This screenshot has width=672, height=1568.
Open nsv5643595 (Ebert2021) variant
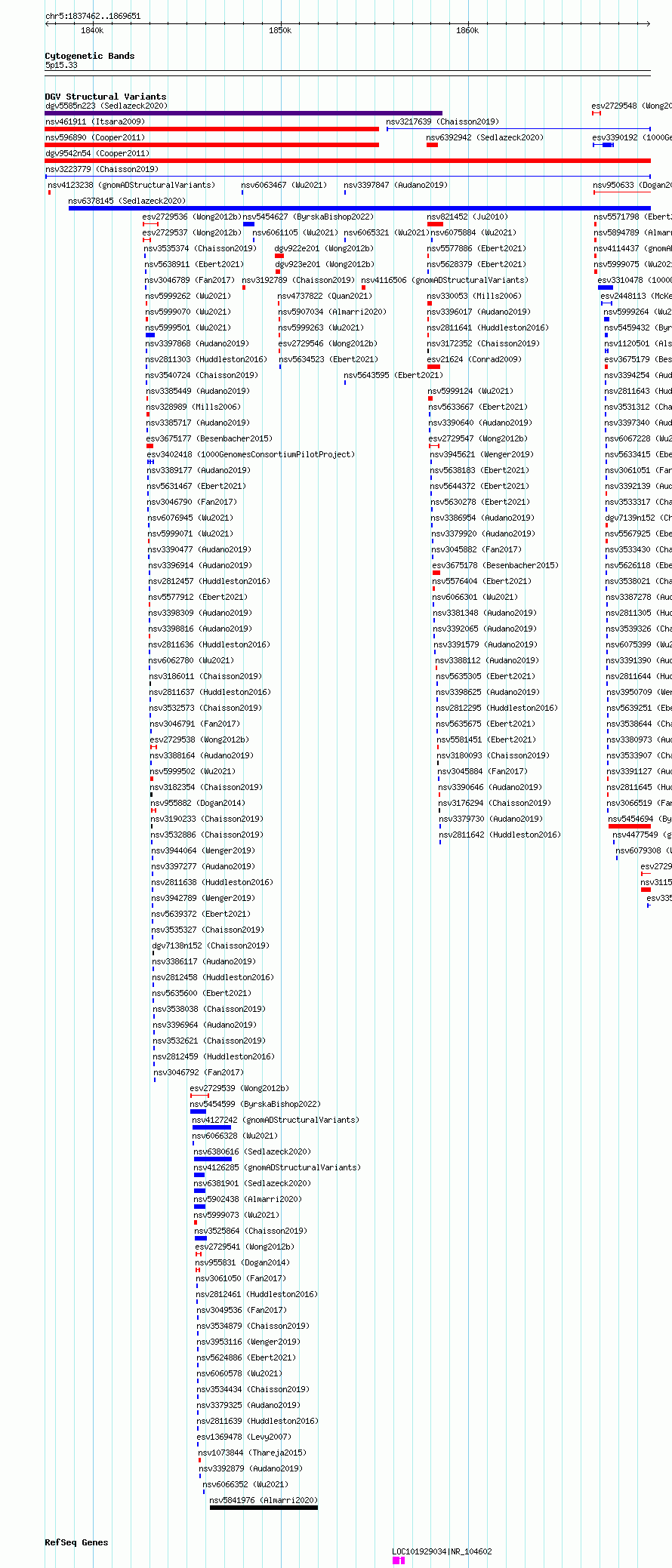(x=393, y=375)
